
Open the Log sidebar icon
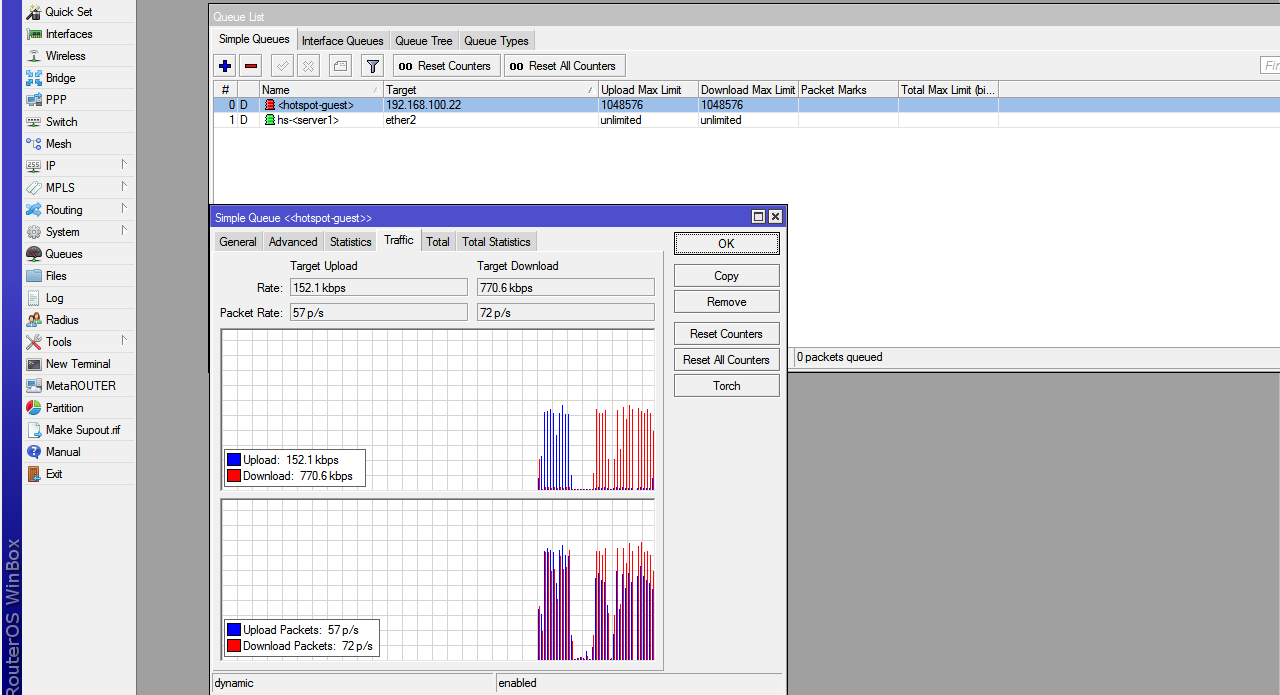coord(34,298)
